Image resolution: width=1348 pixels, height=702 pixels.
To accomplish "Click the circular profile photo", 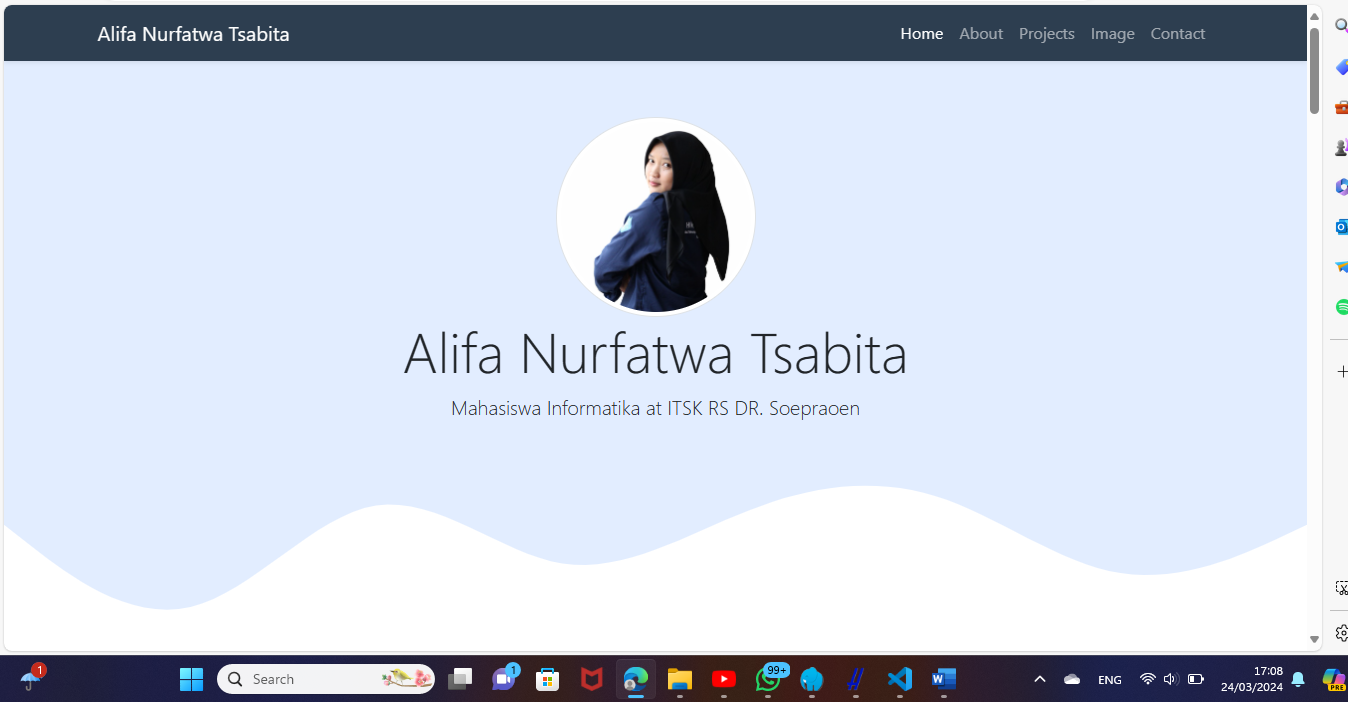I will pyautogui.click(x=656, y=215).
